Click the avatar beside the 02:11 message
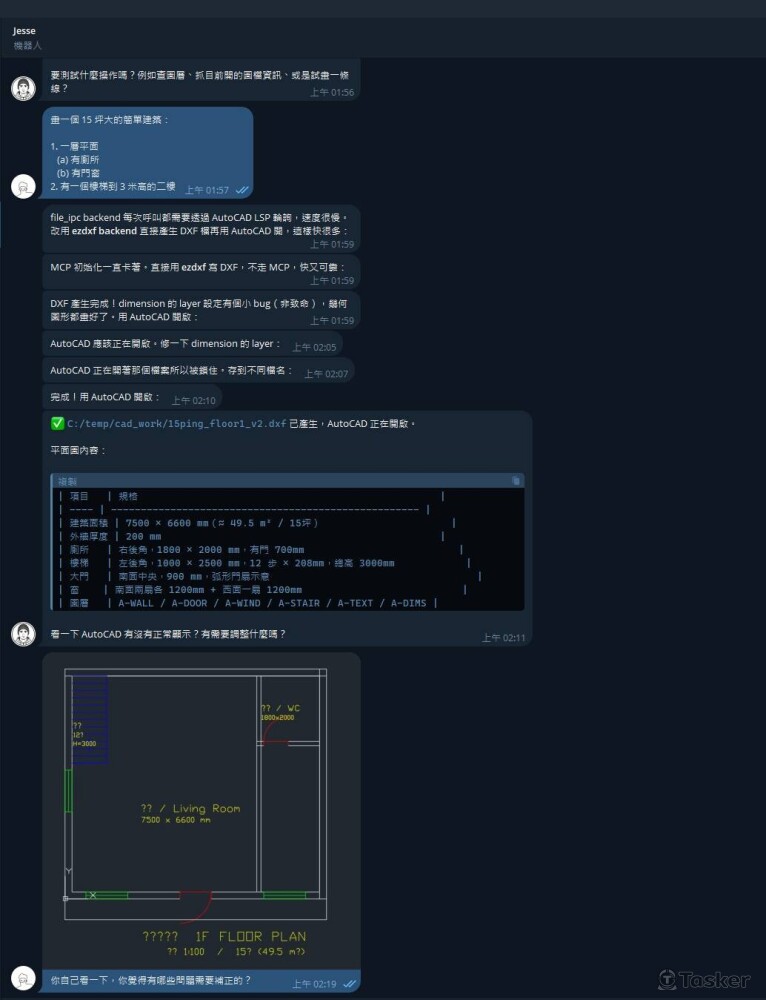 (23, 633)
